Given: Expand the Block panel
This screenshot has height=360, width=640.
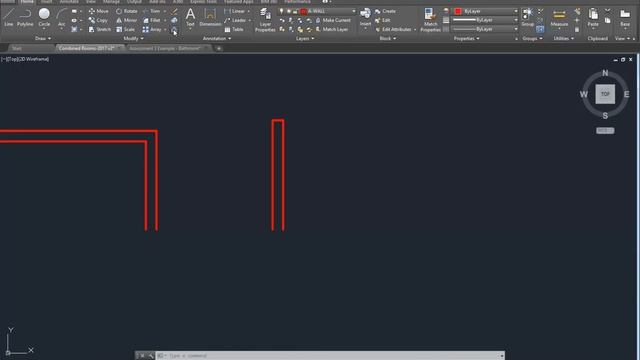Looking at the screenshot, I should click(388, 38).
